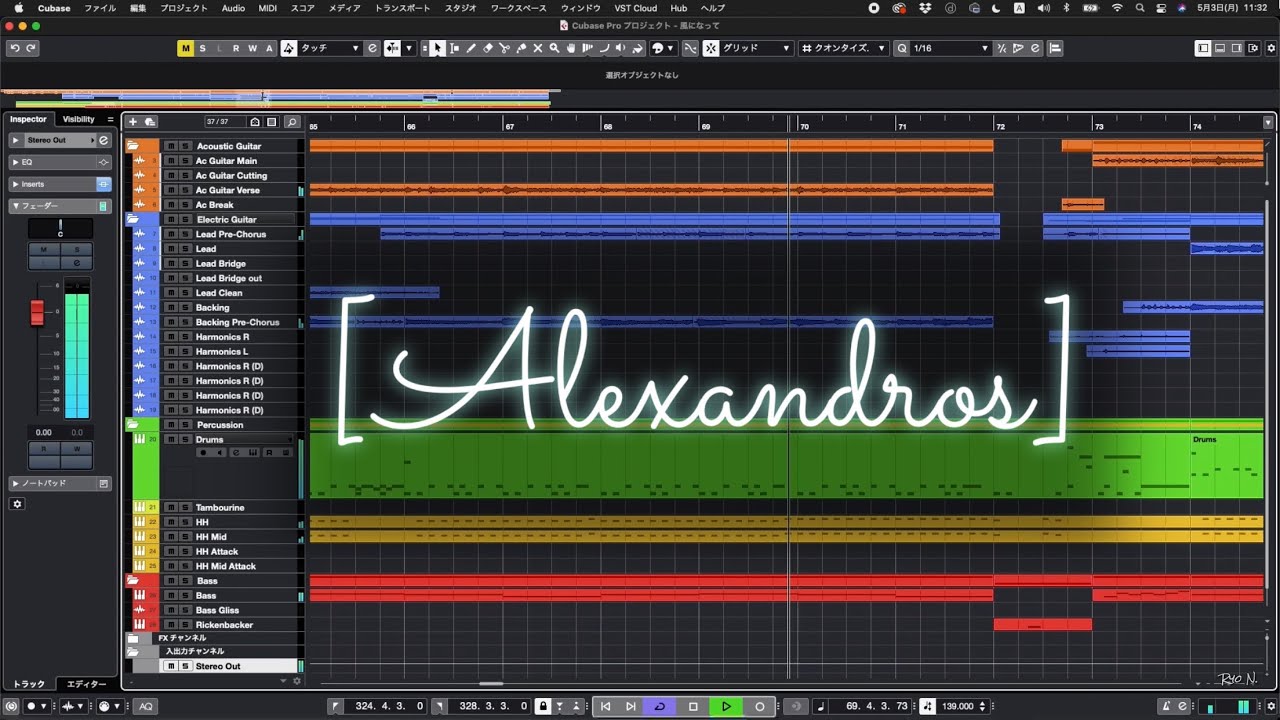
Task: Click bar 72 on the ruler
Action: point(1000,127)
